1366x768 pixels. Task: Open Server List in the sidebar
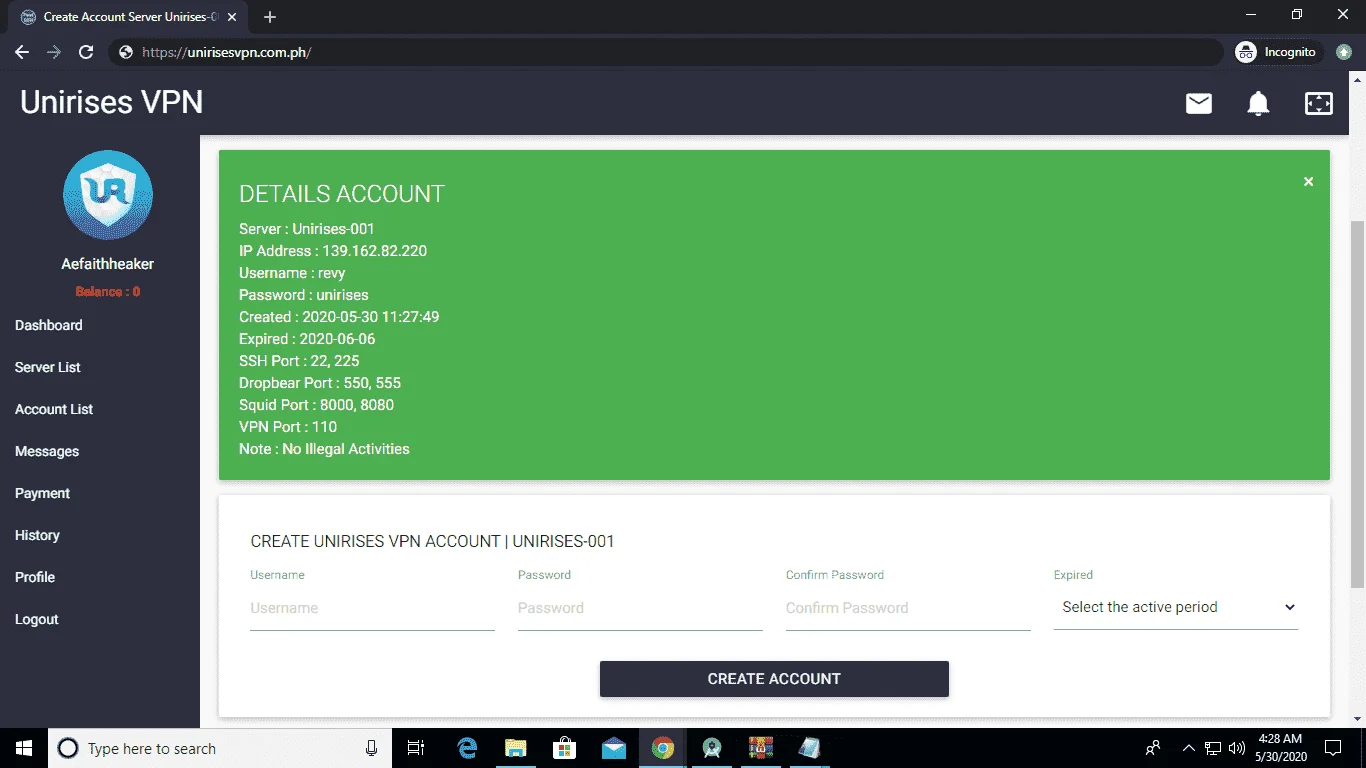click(48, 367)
